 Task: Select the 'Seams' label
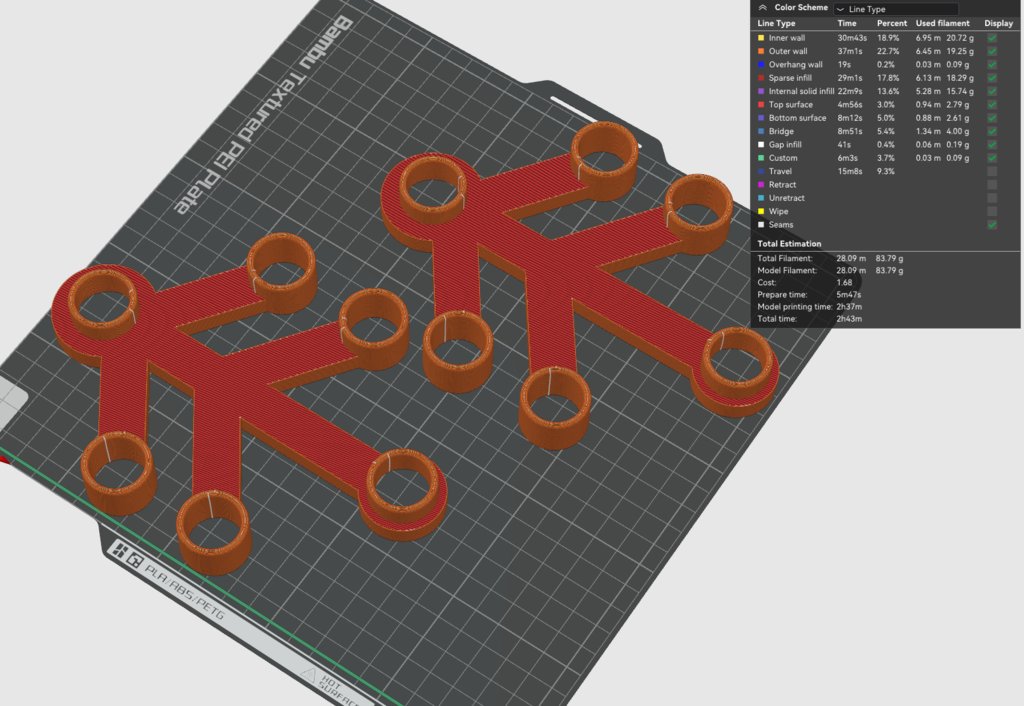click(781, 225)
